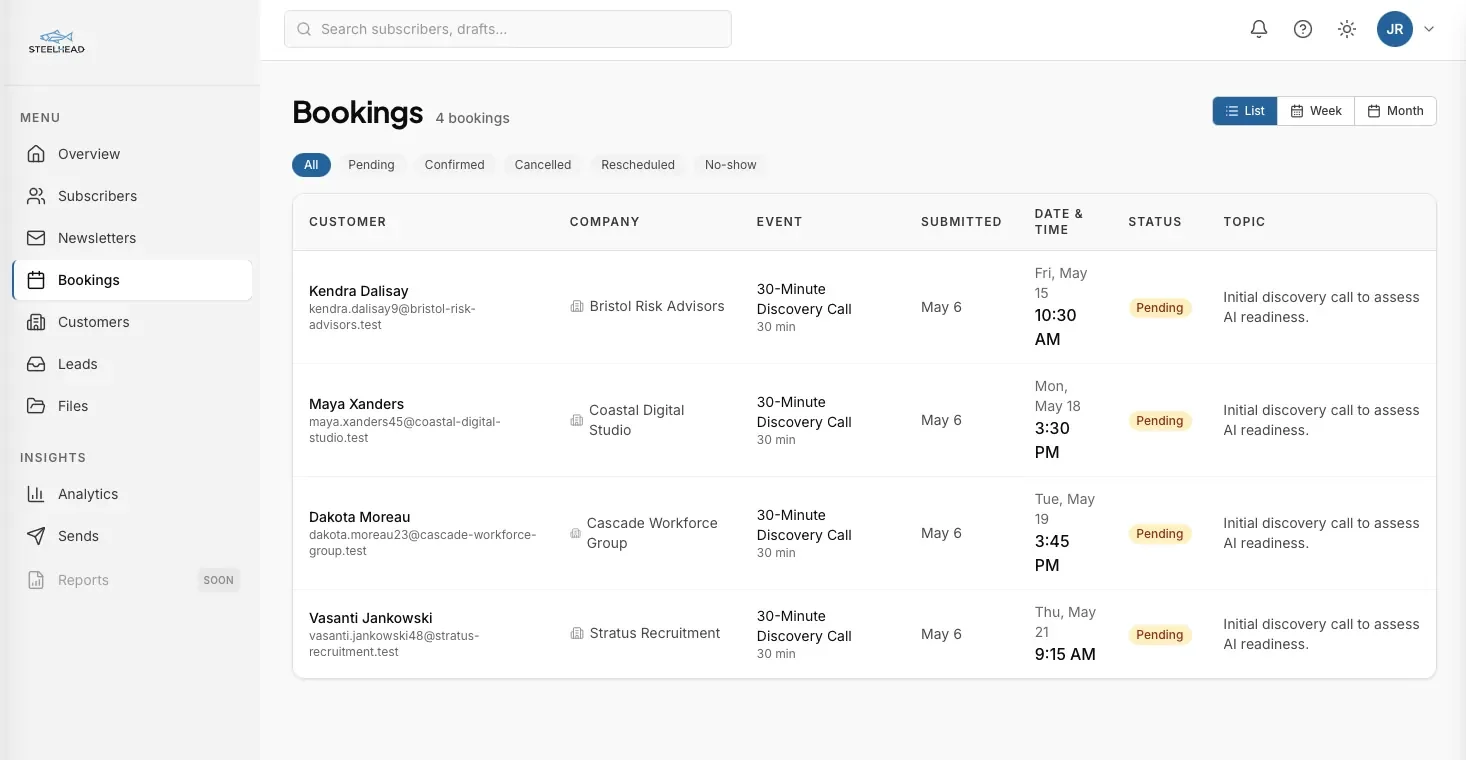
Task: Open the JR user avatar
Action: [x=1395, y=29]
